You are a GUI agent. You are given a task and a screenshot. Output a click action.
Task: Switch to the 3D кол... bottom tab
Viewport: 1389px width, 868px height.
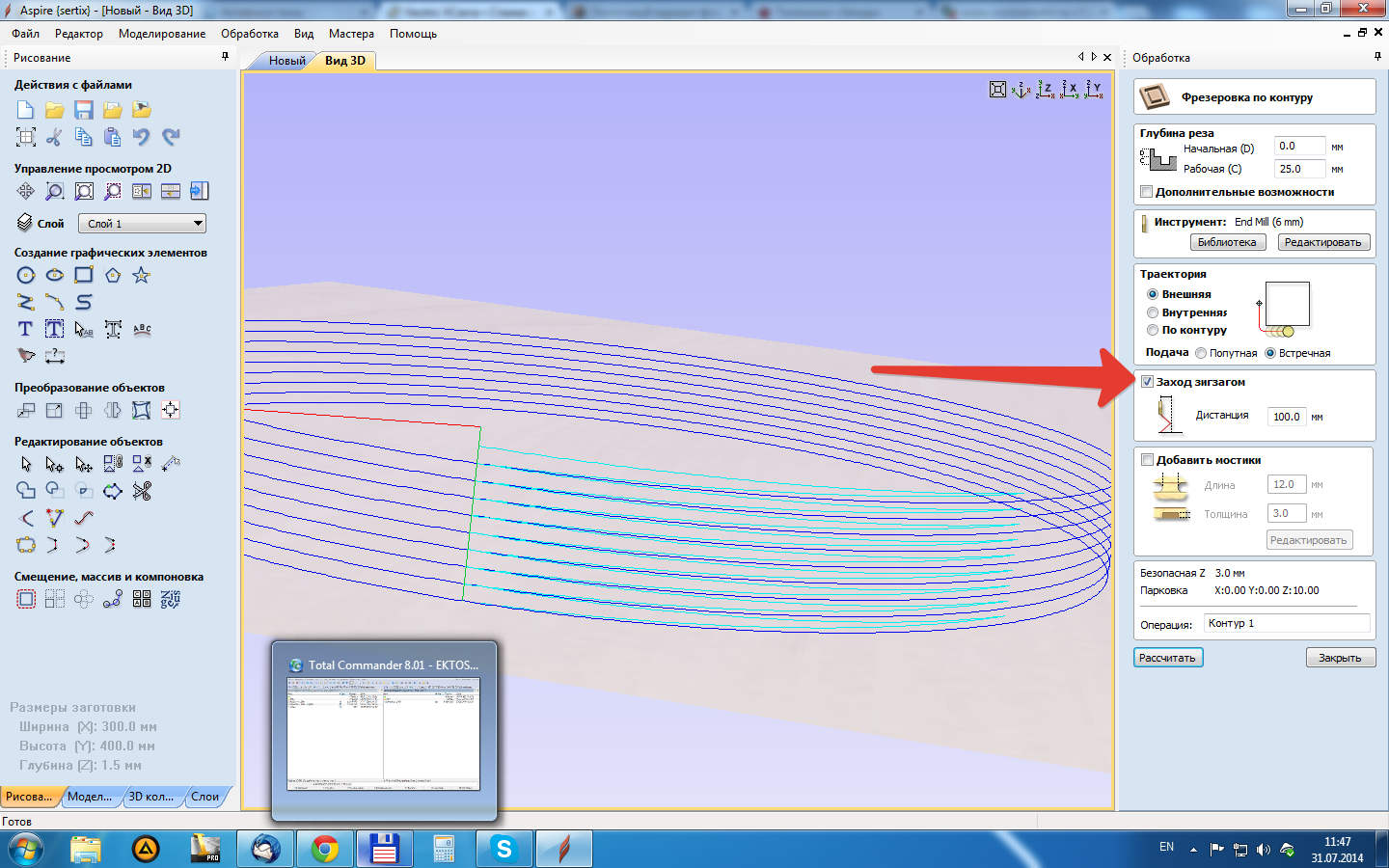coord(151,797)
